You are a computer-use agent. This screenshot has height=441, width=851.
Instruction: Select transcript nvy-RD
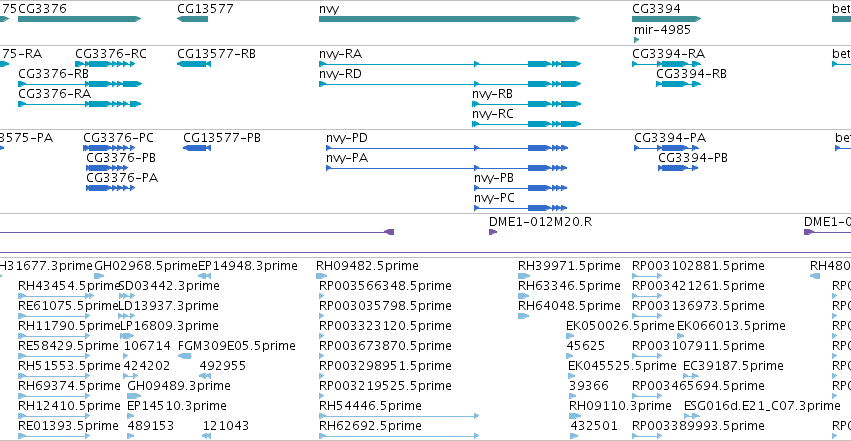pyautogui.click(x=450, y=84)
